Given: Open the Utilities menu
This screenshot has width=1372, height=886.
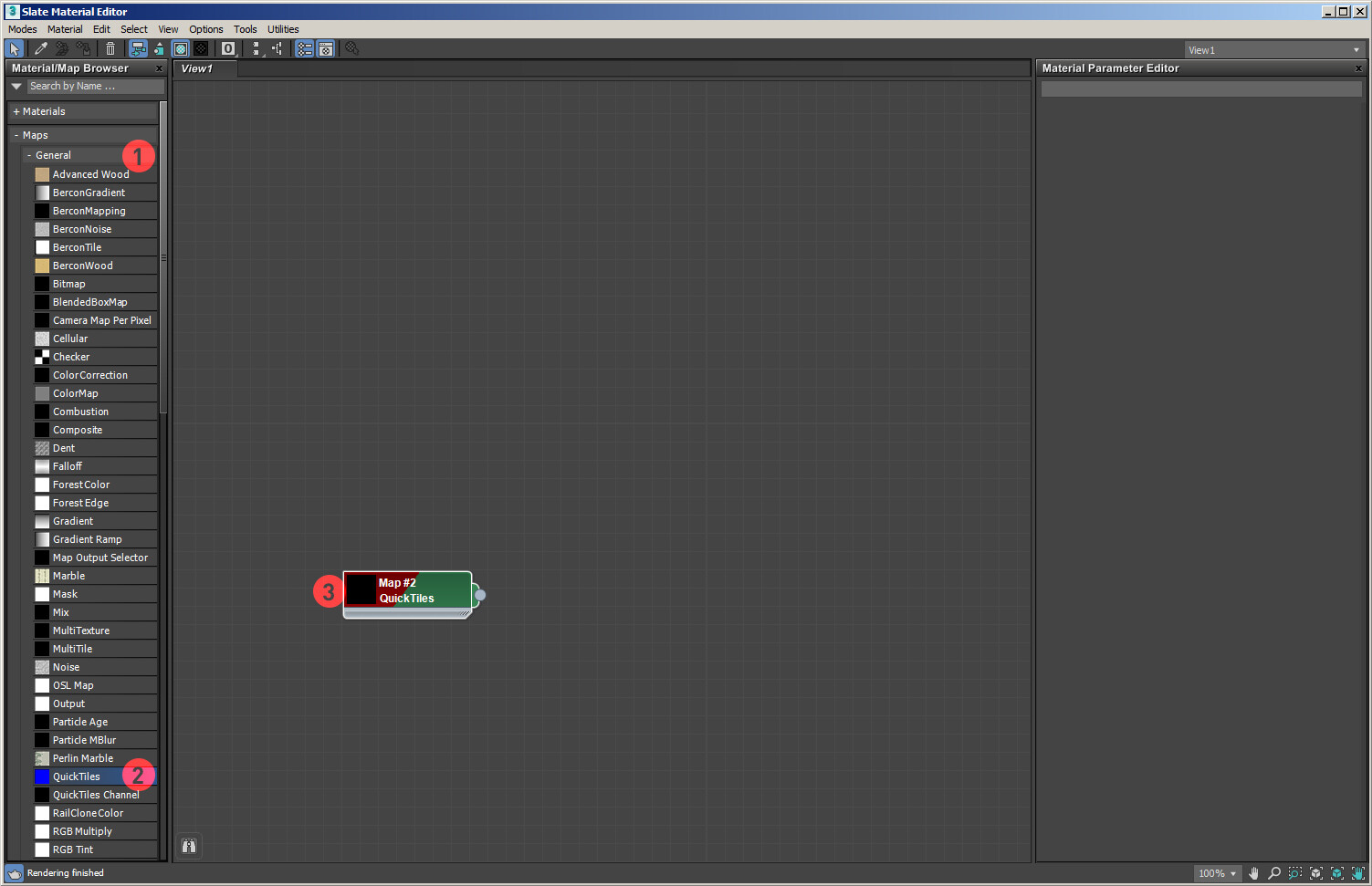Looking at the screenshot, I should 283,29.
